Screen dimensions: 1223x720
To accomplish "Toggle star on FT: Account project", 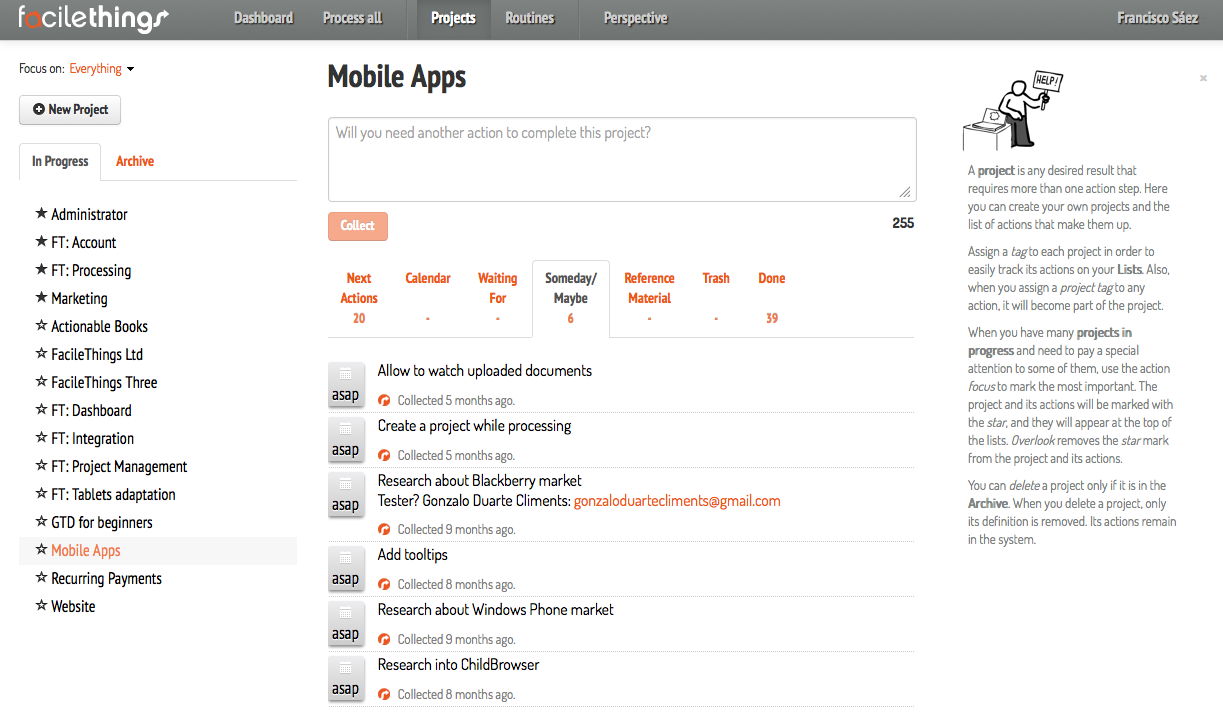I will 41,242.
